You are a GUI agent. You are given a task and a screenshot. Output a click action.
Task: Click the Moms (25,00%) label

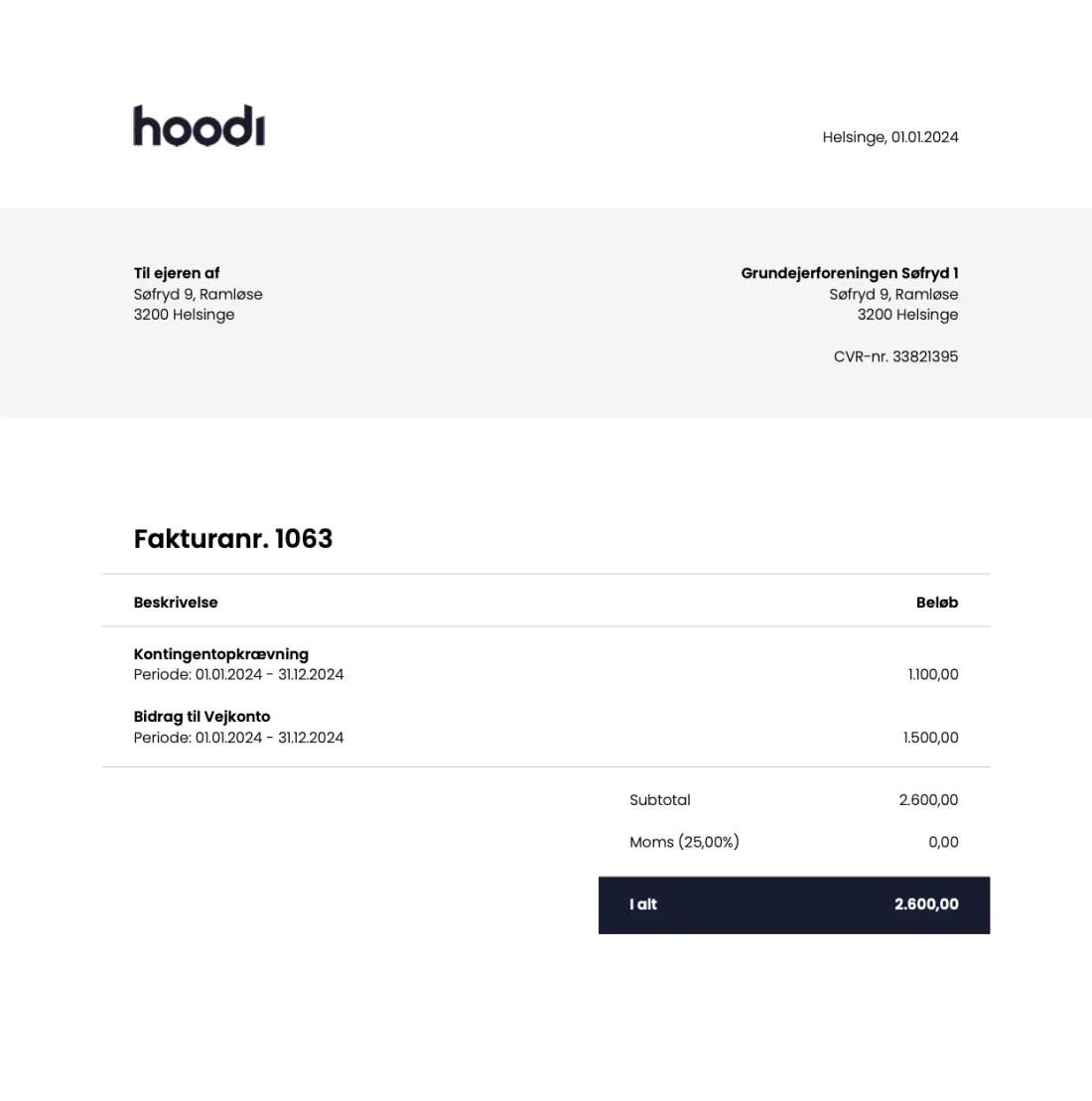point(684,842)
